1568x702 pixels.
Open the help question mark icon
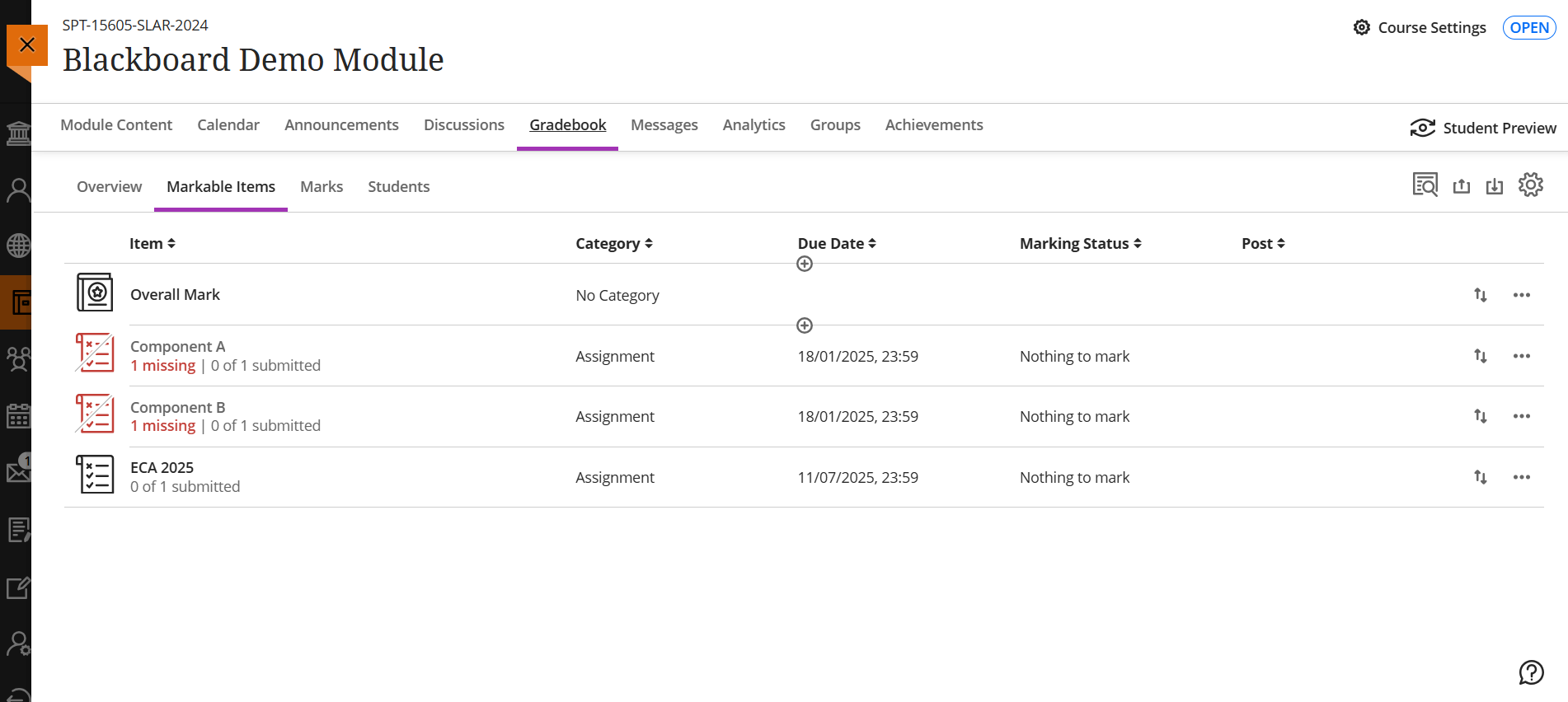(x=1531, y=672)
